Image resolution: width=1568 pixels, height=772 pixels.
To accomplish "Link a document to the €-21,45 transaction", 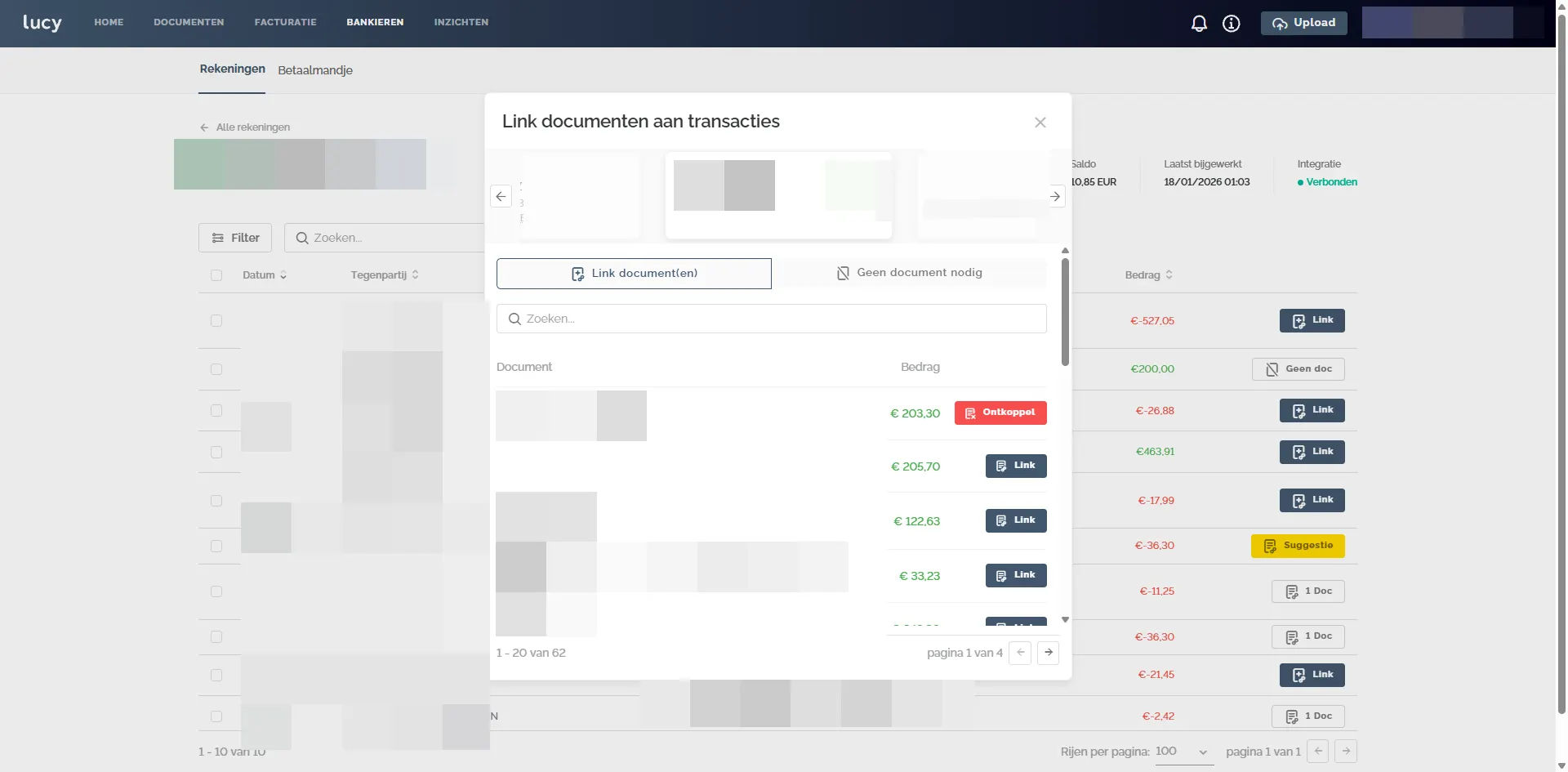I will (1312, 676).
